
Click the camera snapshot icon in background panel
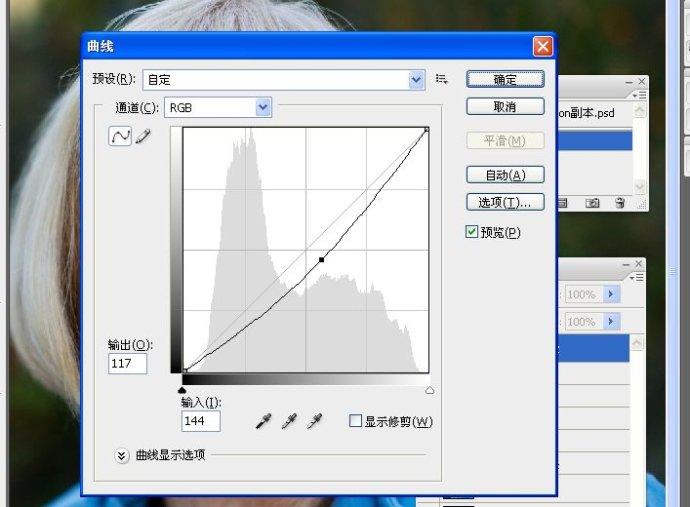[592, 203]
